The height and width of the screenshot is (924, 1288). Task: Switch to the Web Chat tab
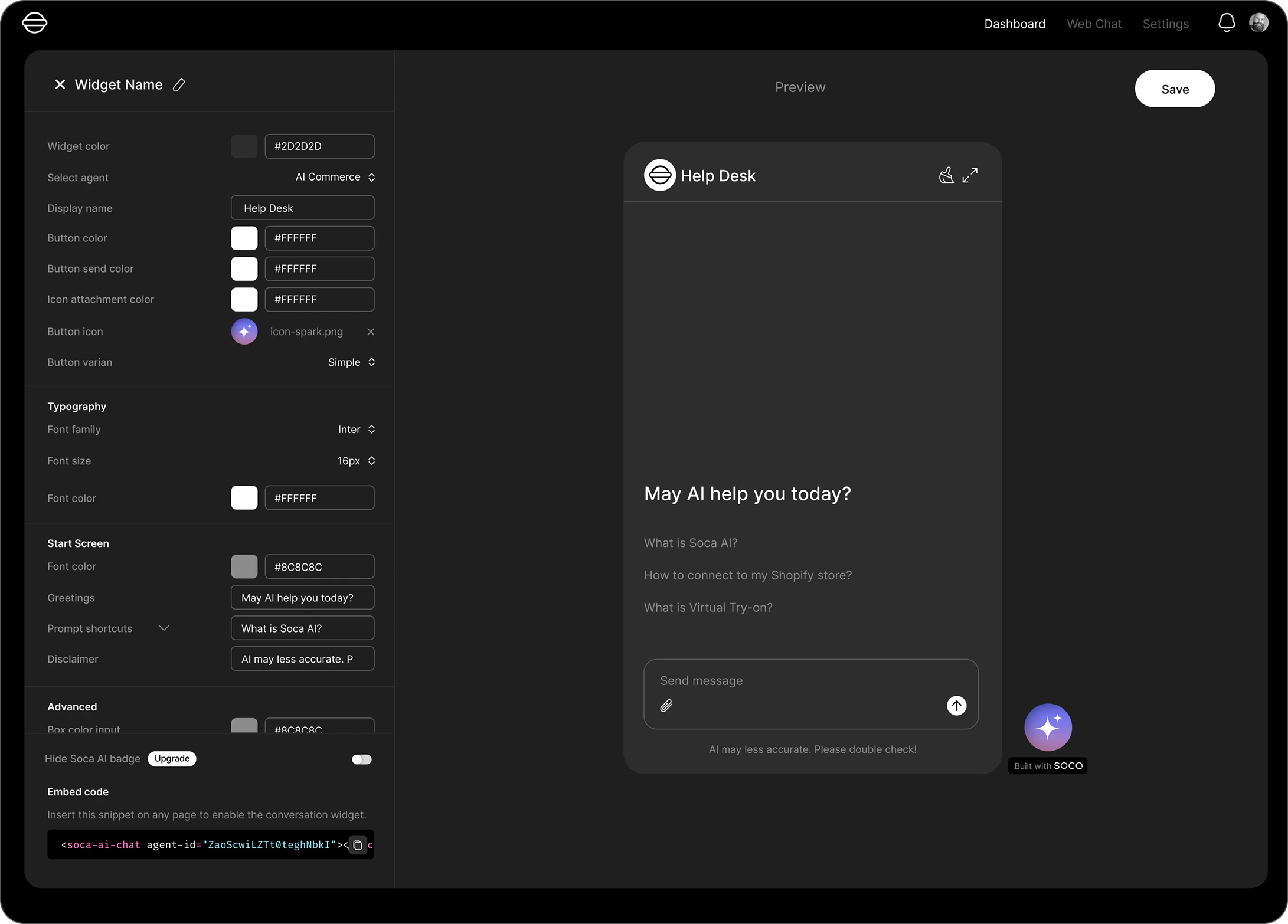click(x=1094, y=24)
